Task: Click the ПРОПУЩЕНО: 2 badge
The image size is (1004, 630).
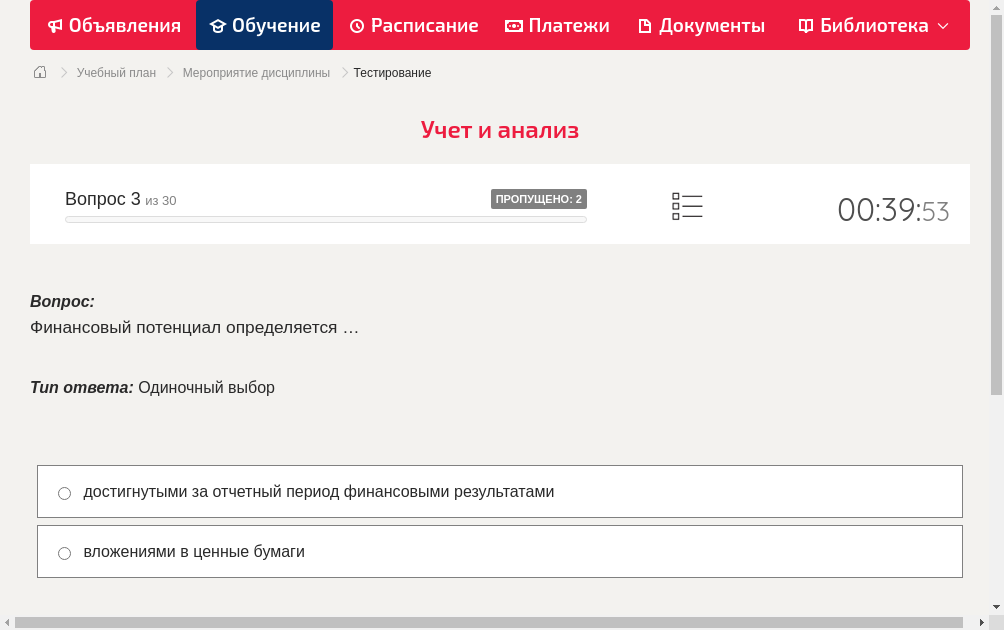Action: point(540,199)
